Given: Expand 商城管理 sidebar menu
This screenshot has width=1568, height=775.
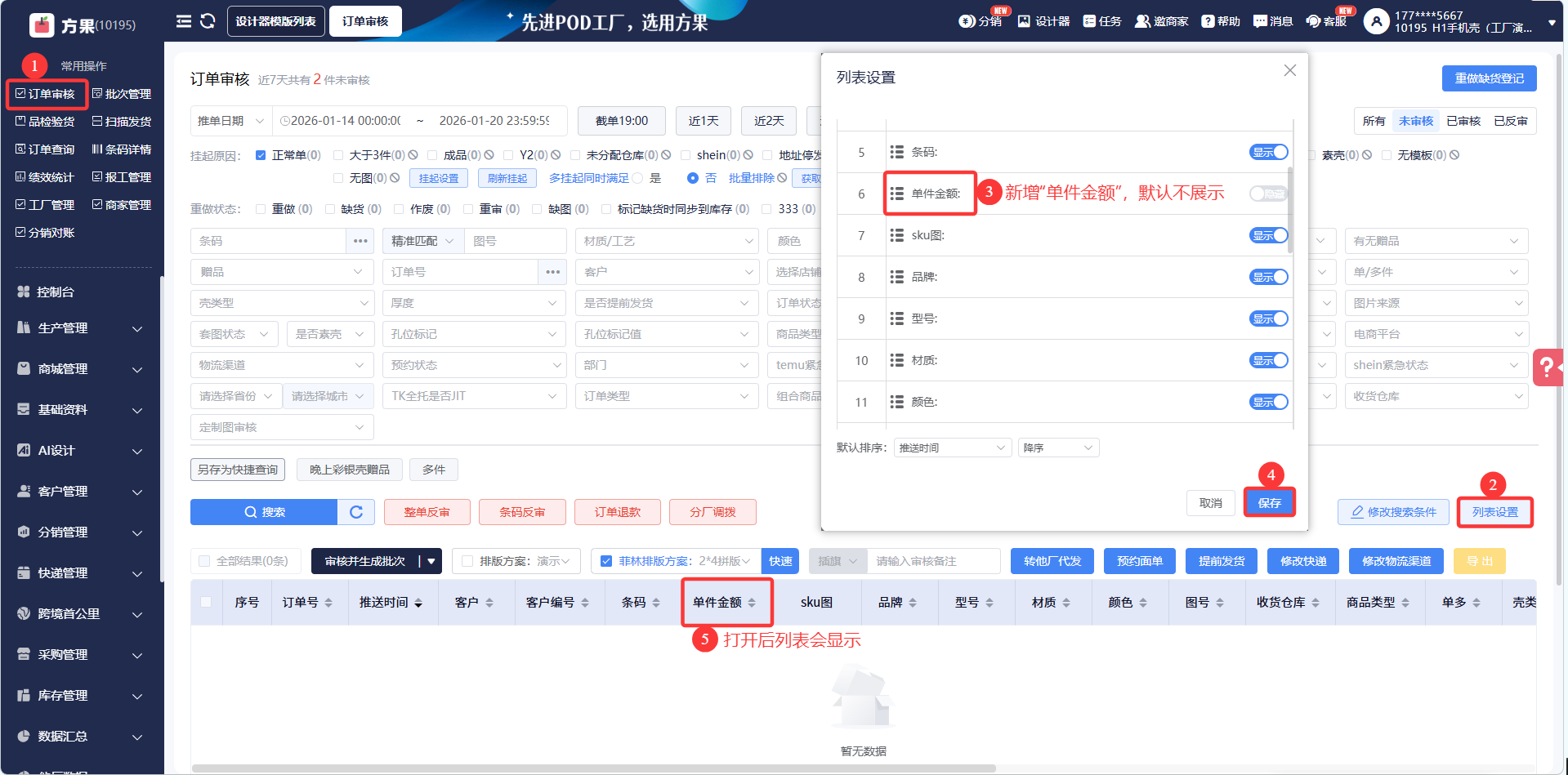Looking at the screenshot, I should click(x=80, y=369).
